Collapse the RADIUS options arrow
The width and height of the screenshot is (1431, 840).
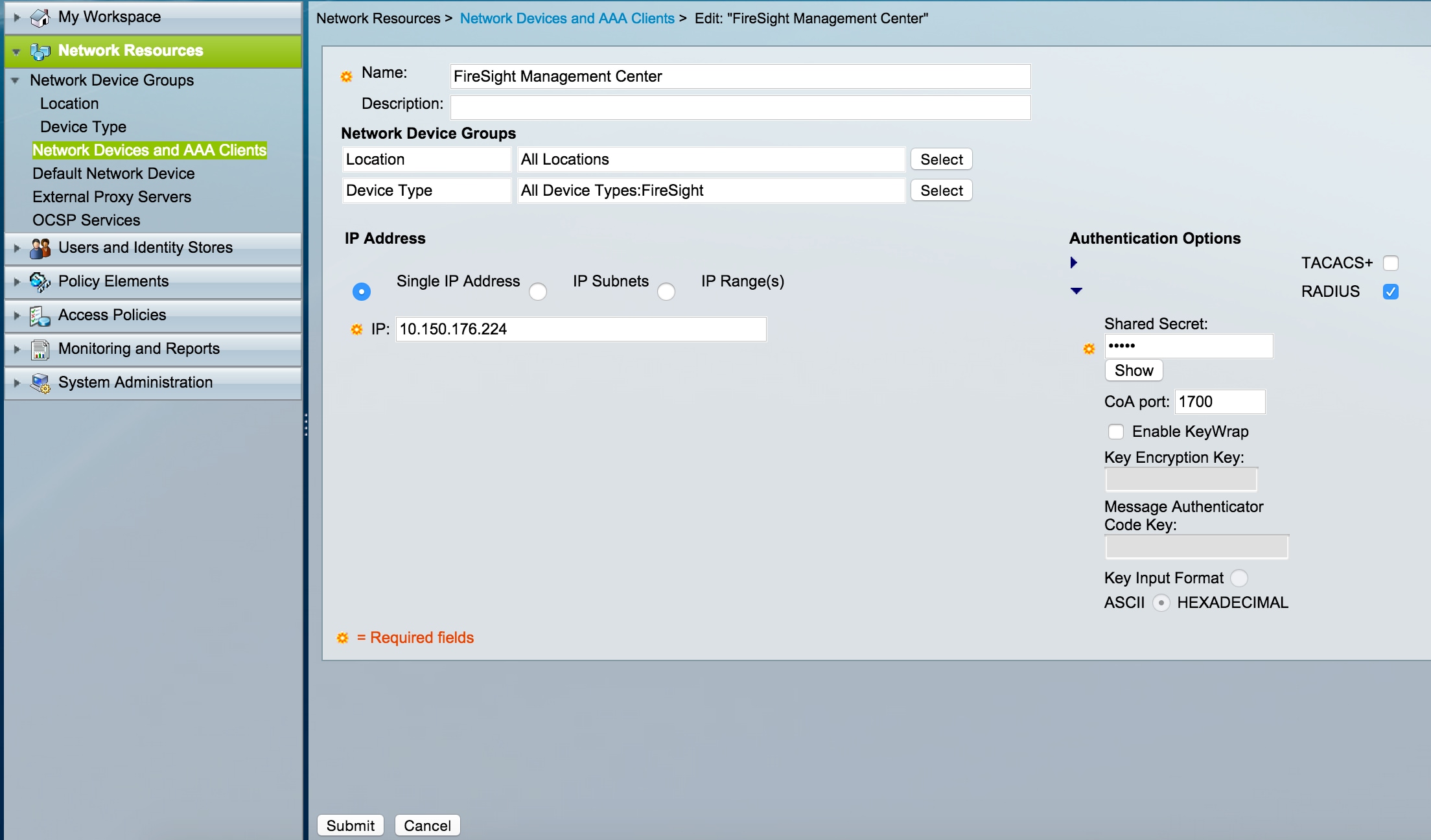tap(1076, 291)
